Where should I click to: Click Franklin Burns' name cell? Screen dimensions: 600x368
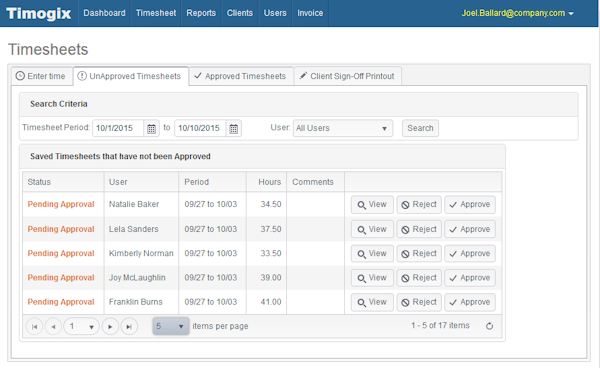(141, 302)
